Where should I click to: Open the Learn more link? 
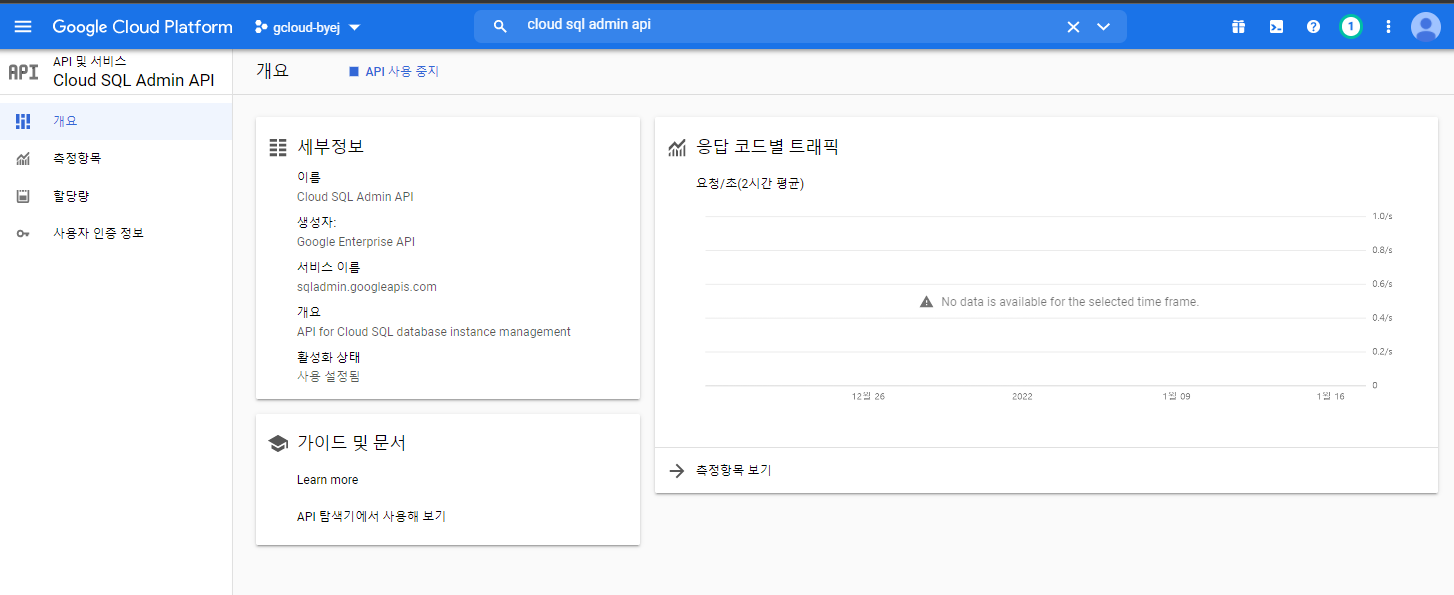(x=327, y=480)
